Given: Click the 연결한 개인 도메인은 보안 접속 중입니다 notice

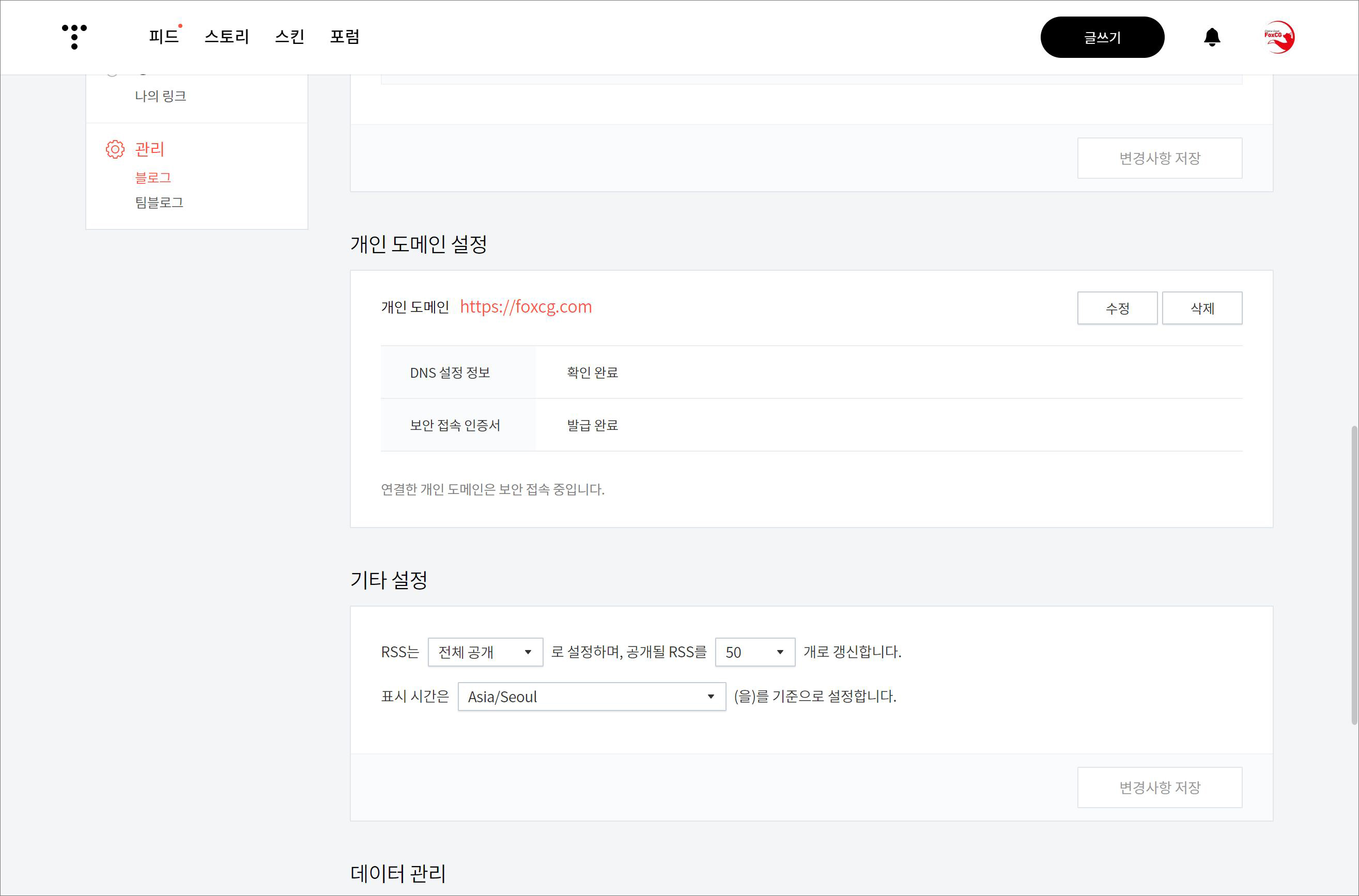Looking at the screenshot, I should coord(492,490).
